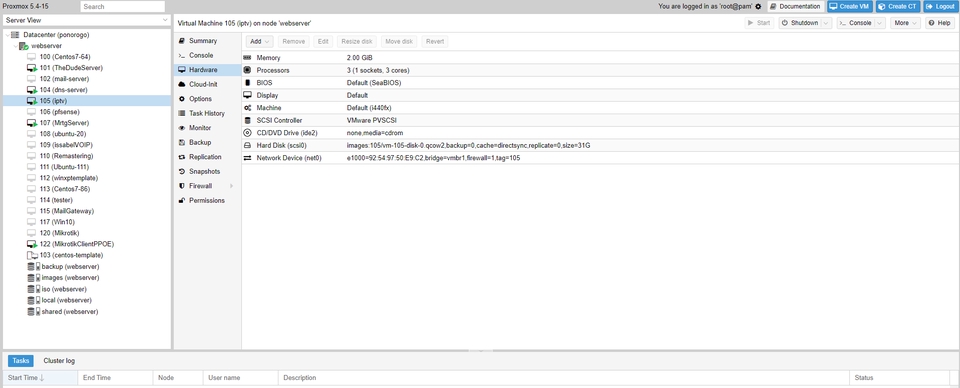Expand the Firewall submenu arrow
This screenshot has width=960, height=388.
click(x=231, y=186)
